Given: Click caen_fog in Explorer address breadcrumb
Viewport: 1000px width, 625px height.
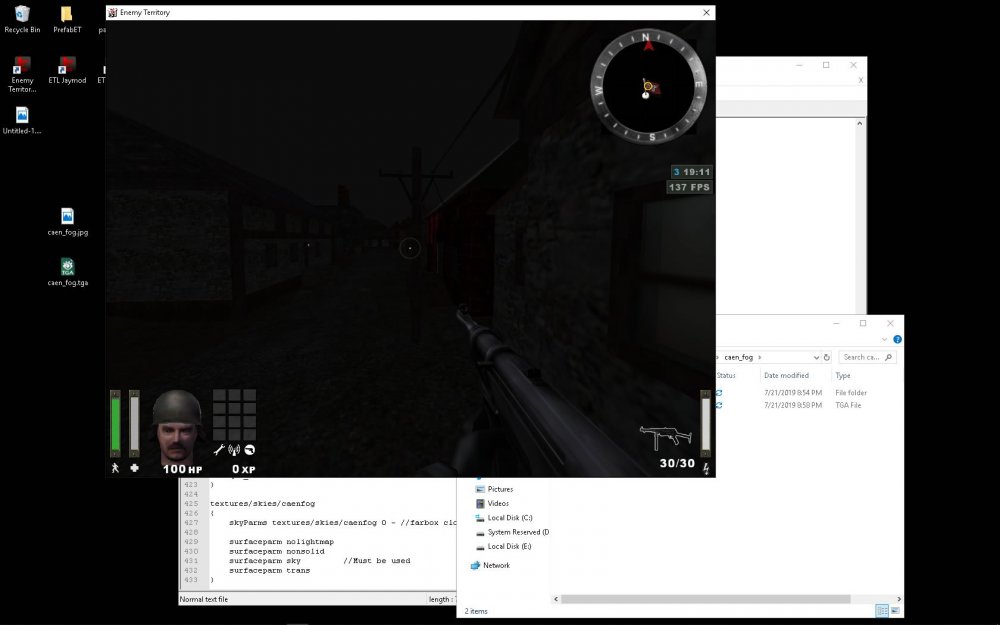Looking at the screenshot, I should coord(739,357).
